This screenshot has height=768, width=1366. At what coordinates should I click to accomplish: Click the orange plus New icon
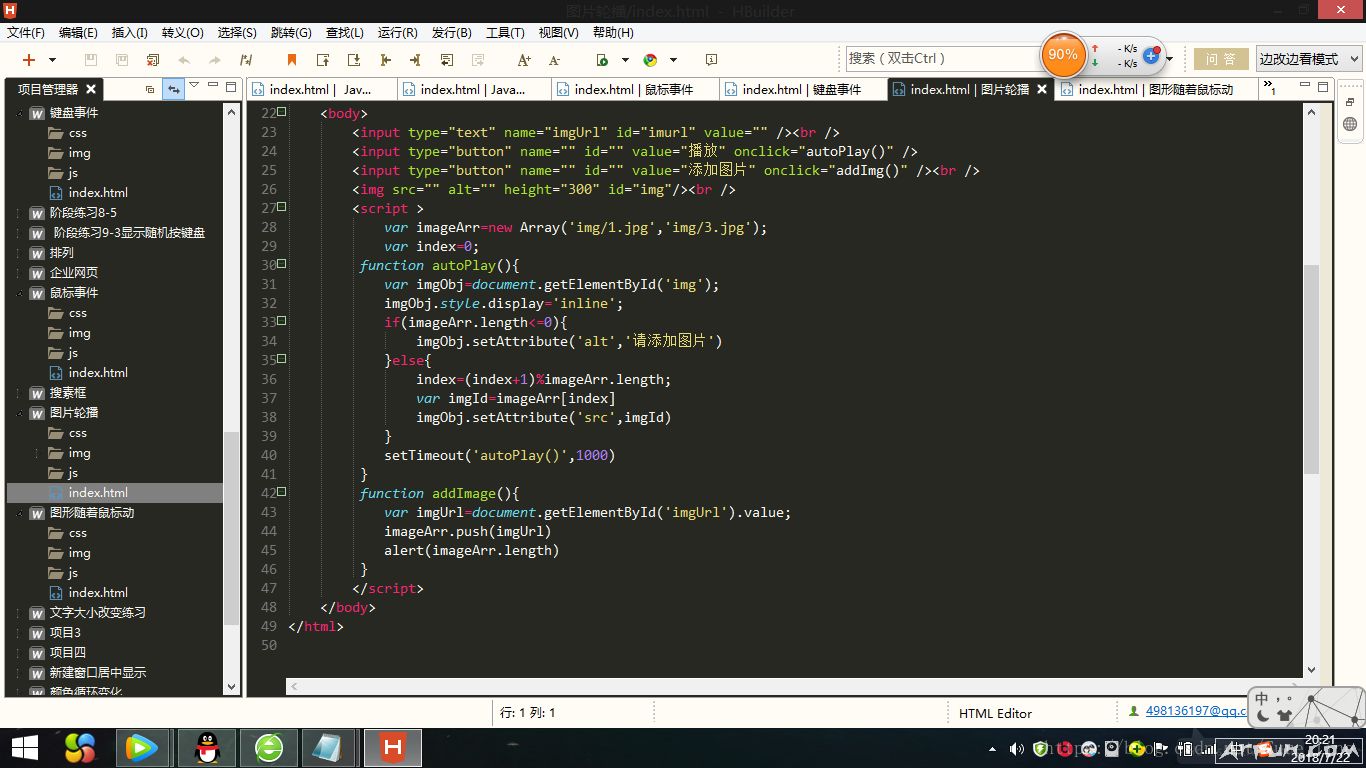coord(29,60)
